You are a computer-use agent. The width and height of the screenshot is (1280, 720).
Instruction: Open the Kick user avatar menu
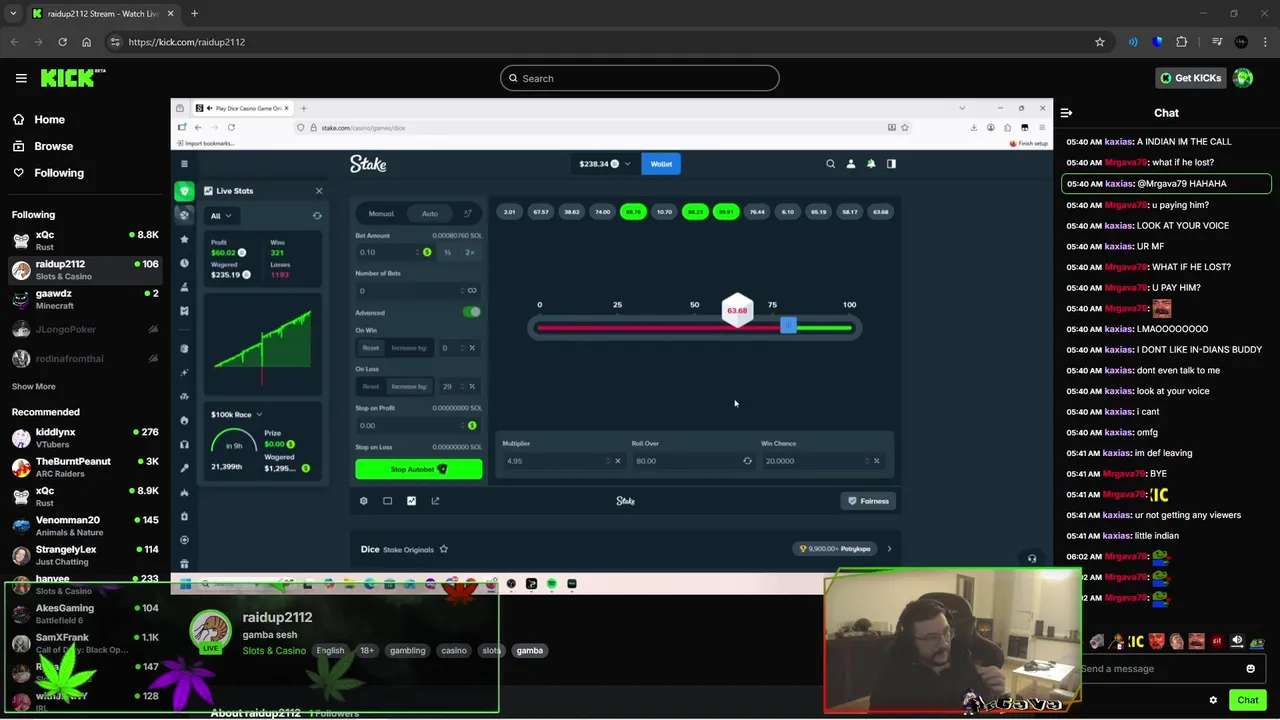pos(1243,78)
